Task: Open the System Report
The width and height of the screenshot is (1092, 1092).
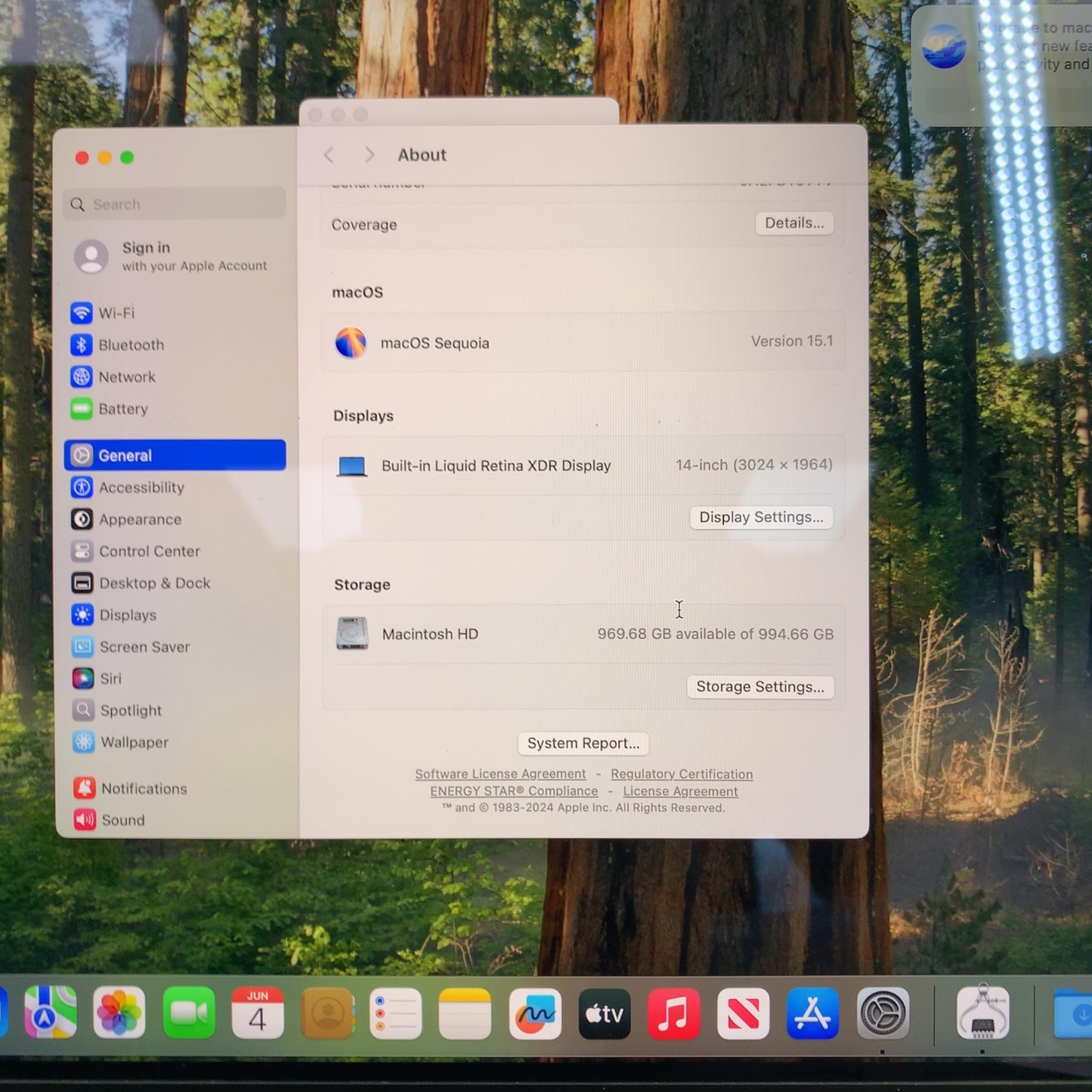Action: pyautogui.click(x=583, y=743)
